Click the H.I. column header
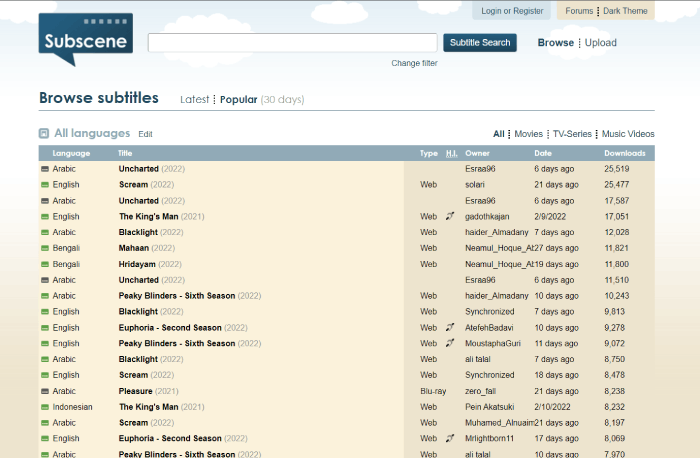Image resolution: width=700 pixels, height=458 pixels. [x=451, y=153]
